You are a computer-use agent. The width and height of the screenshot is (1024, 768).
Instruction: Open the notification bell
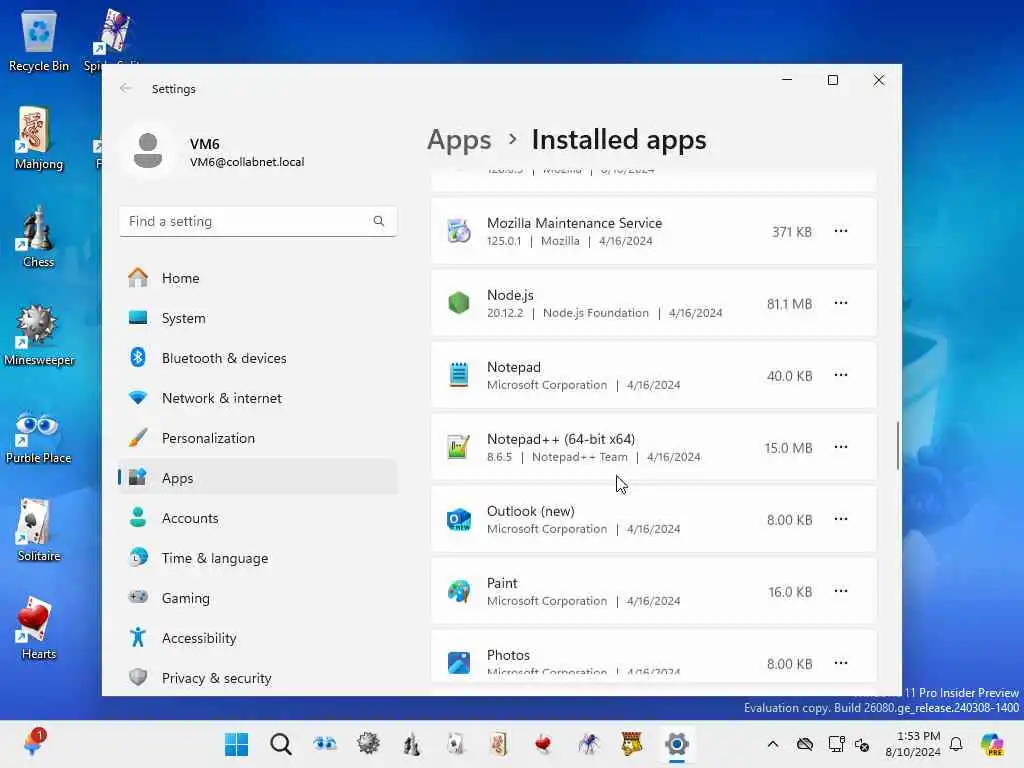956,744
